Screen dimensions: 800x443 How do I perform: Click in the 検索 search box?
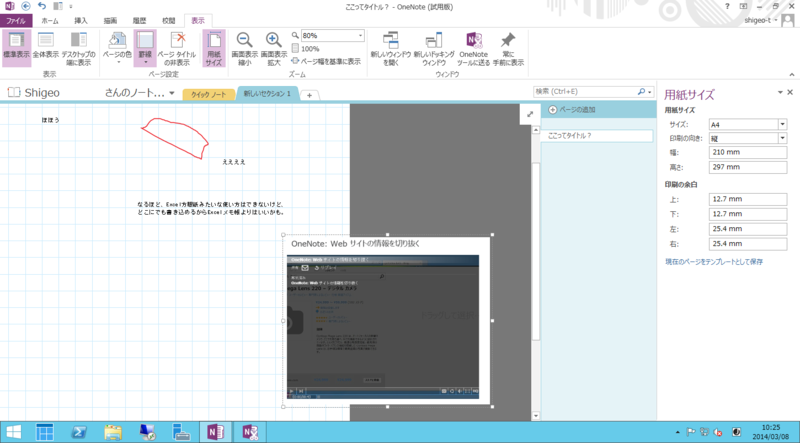click(x=584, y=92)
